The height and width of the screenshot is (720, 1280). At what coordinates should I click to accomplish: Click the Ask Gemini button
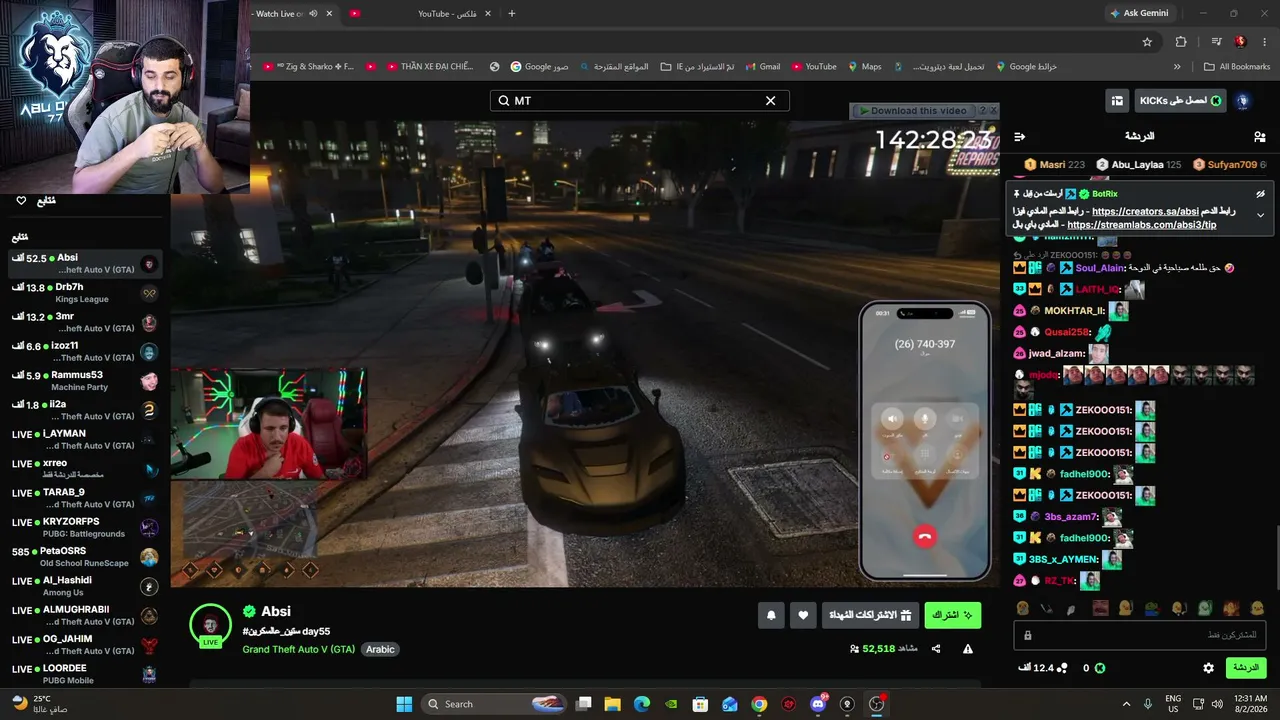[1139, 14]
